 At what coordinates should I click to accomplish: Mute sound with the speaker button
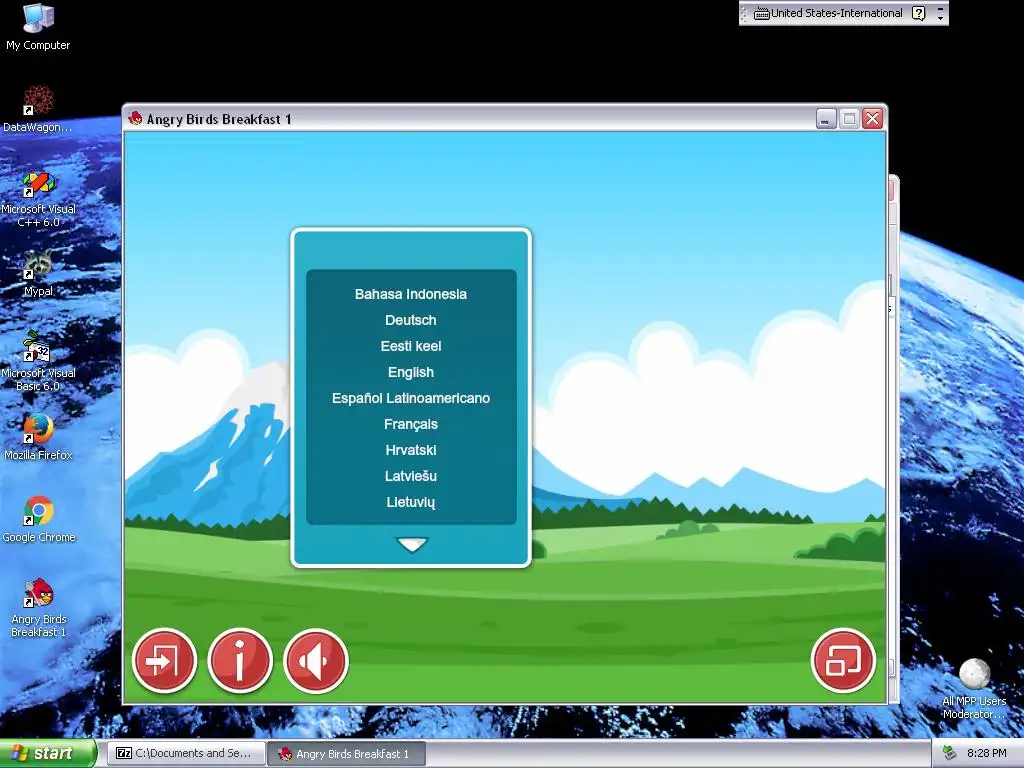tap(316, 660)
